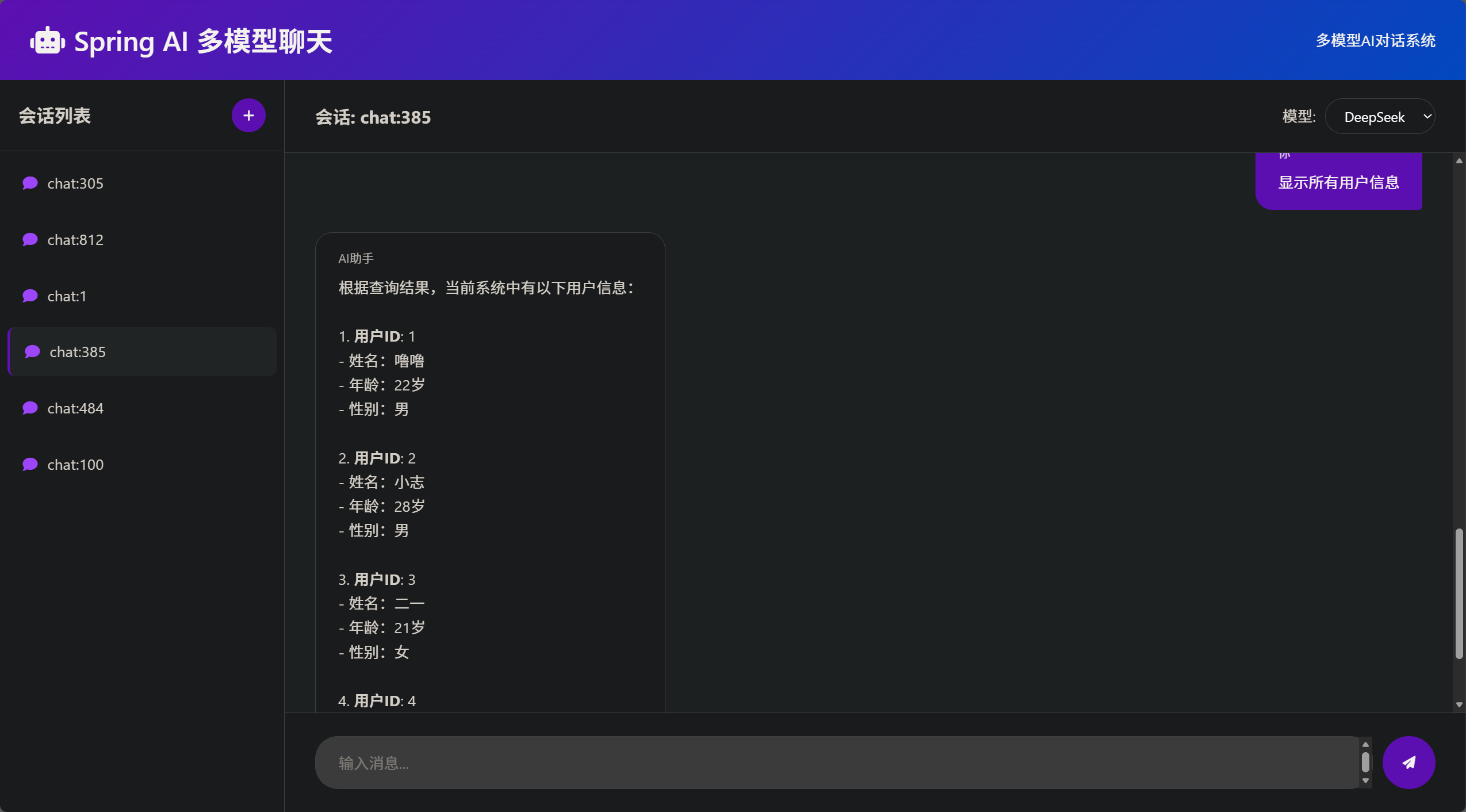Click chat bubble icon beside chat:1
The image size is (1466, 812).
[30, 296]
